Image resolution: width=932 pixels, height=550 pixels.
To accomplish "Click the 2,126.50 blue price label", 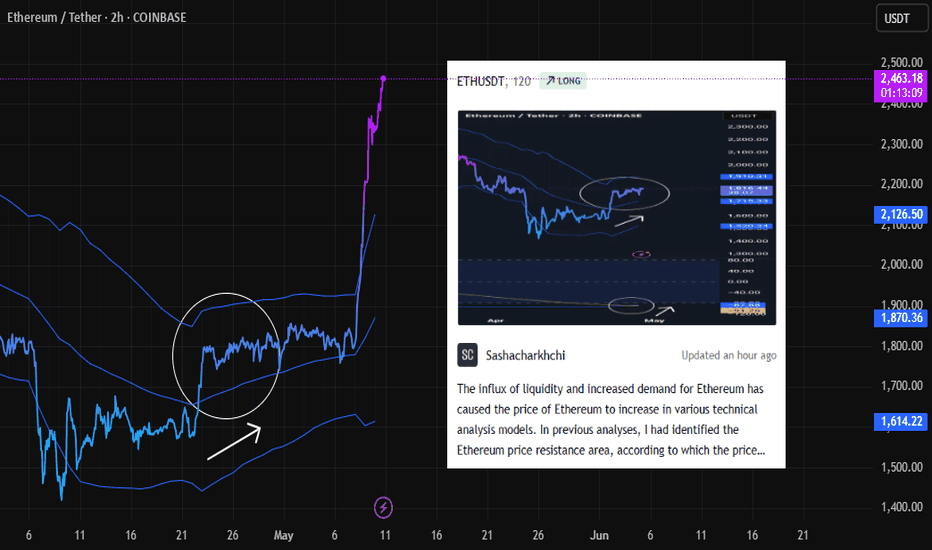I will pos(901,215).
